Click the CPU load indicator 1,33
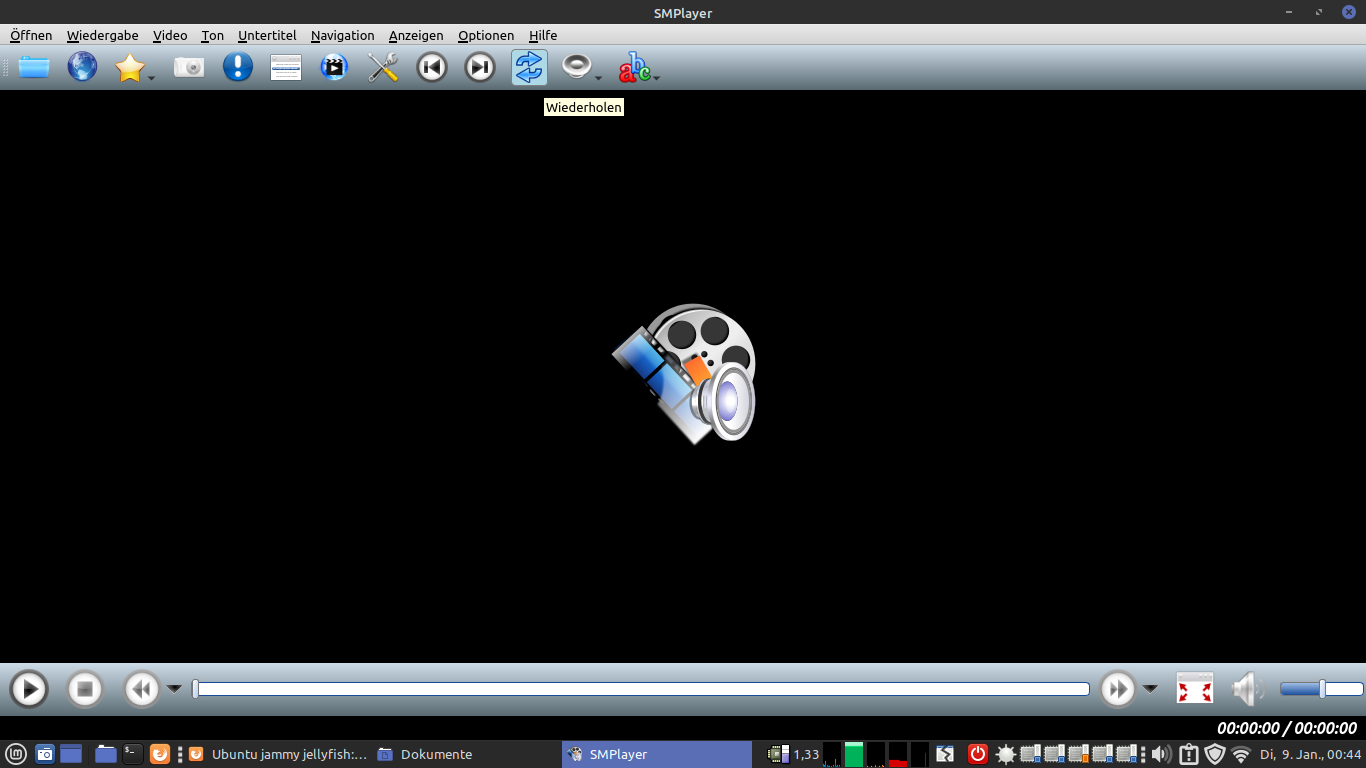Viewport: 1366px width, 768px height. coord(793,754)
